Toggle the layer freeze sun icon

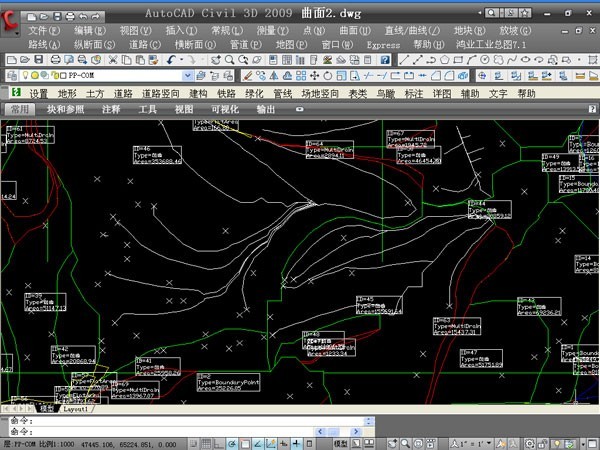point(33,76)
